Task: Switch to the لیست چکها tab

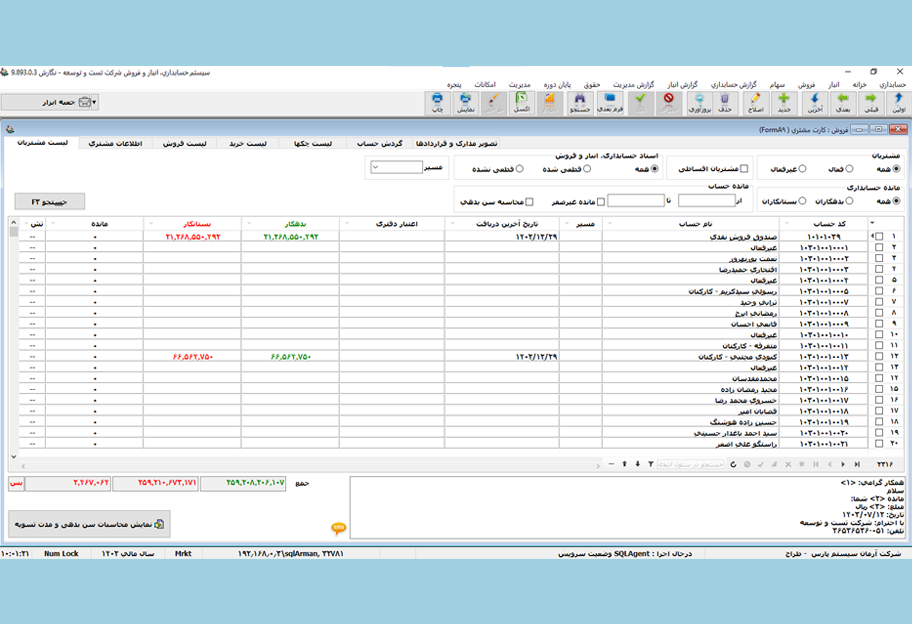Action: point(314,144)
